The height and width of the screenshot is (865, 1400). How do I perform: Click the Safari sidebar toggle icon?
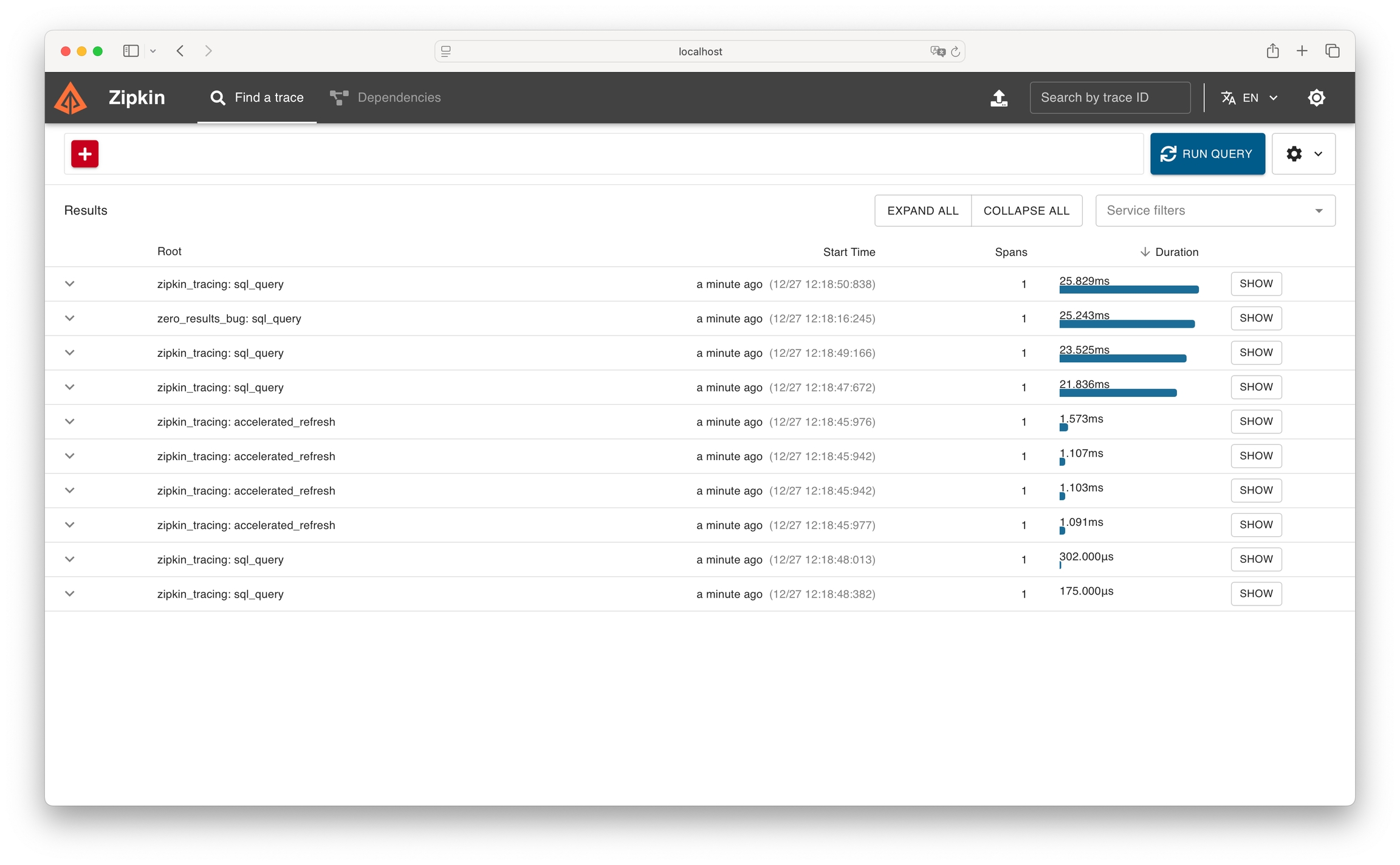click(131, 51)
